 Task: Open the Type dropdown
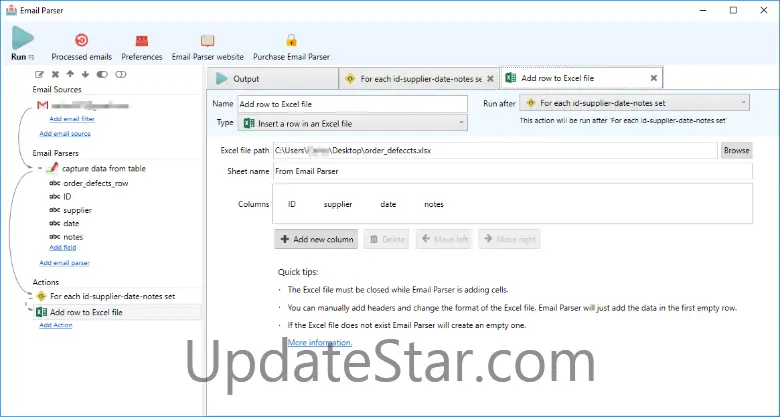pos(353,123)
